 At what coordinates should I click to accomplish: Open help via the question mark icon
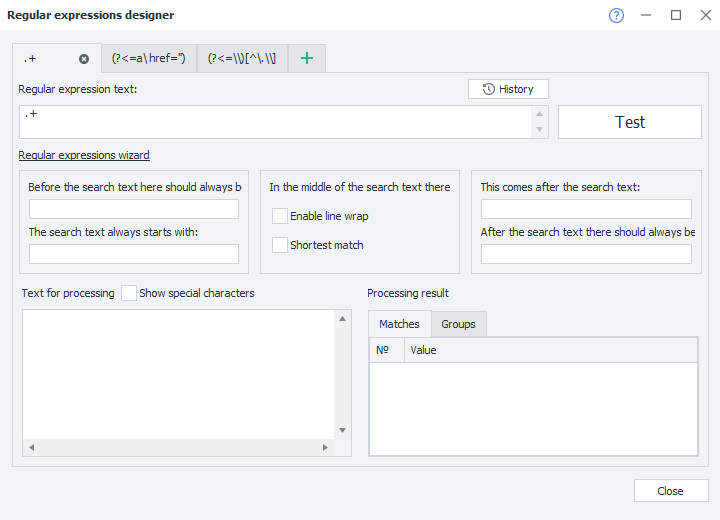coord(615,15)
